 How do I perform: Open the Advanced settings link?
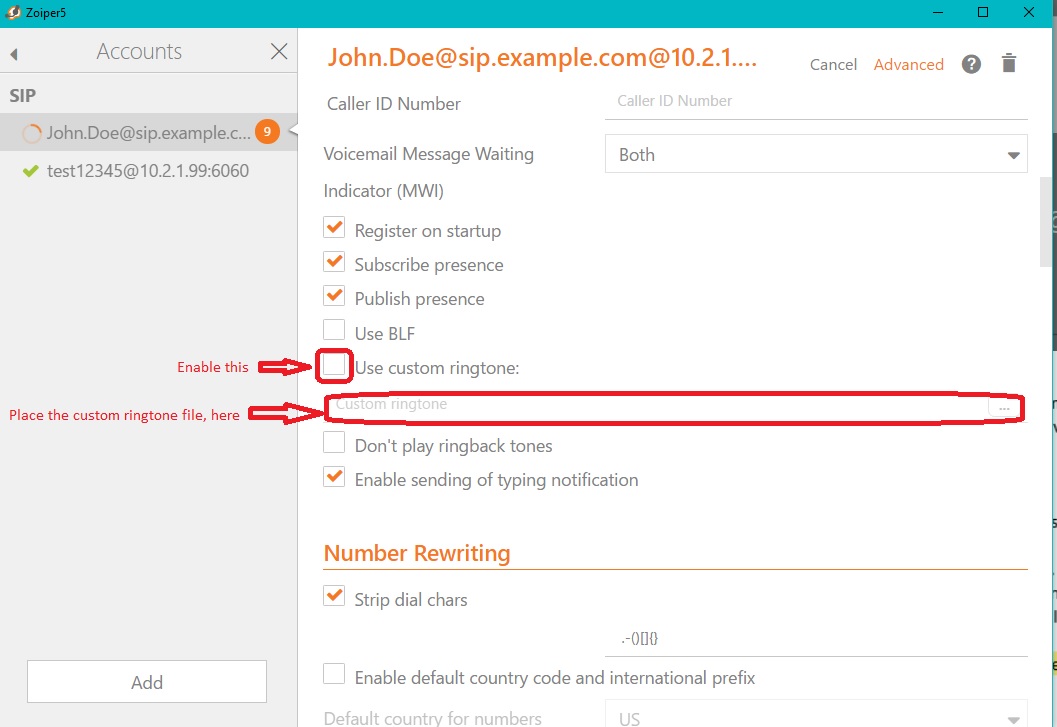908,65
